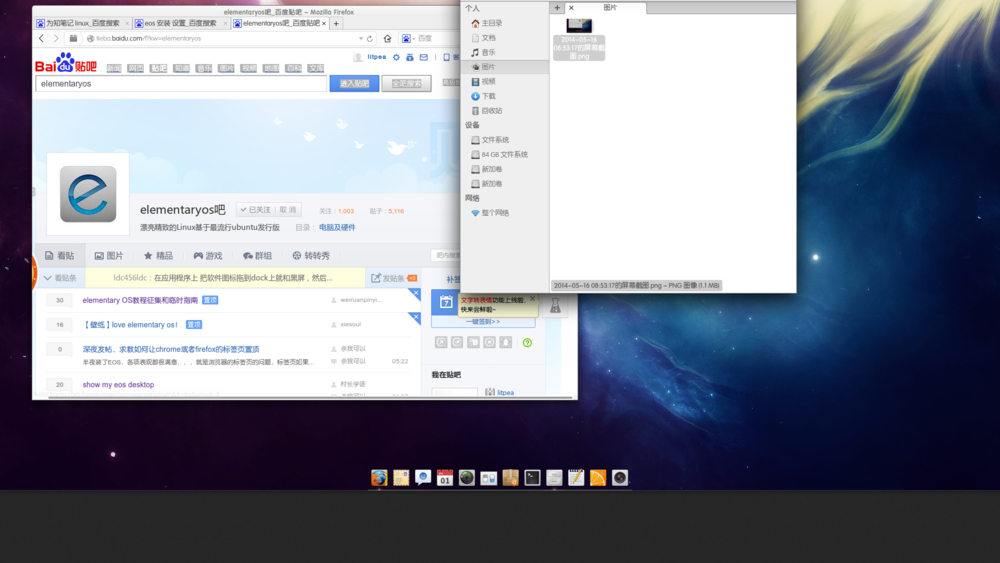
Task: Launch the Terminal from the dock
Action: pos(532,478)
